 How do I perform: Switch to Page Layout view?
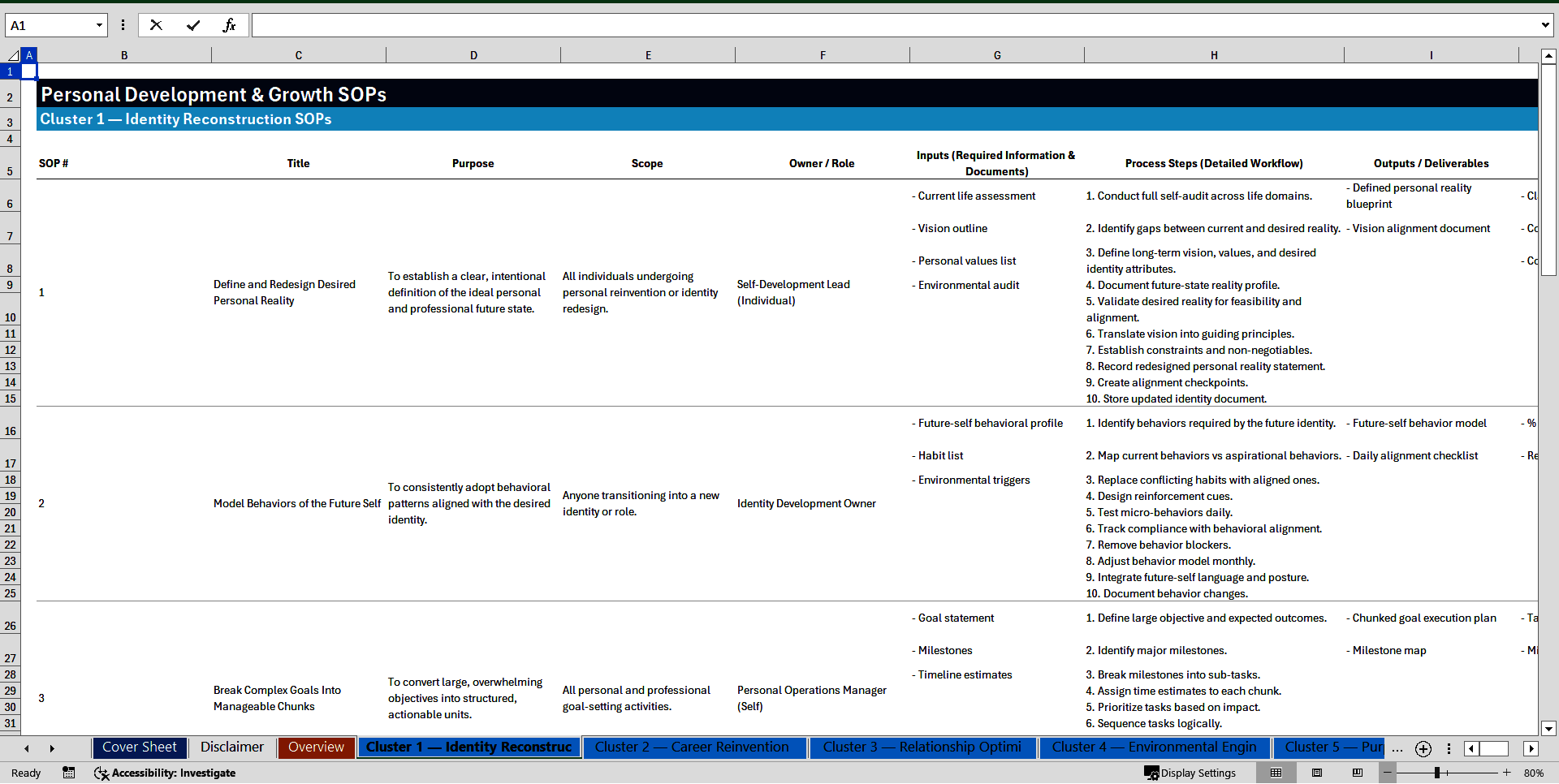click(1317, 773)
